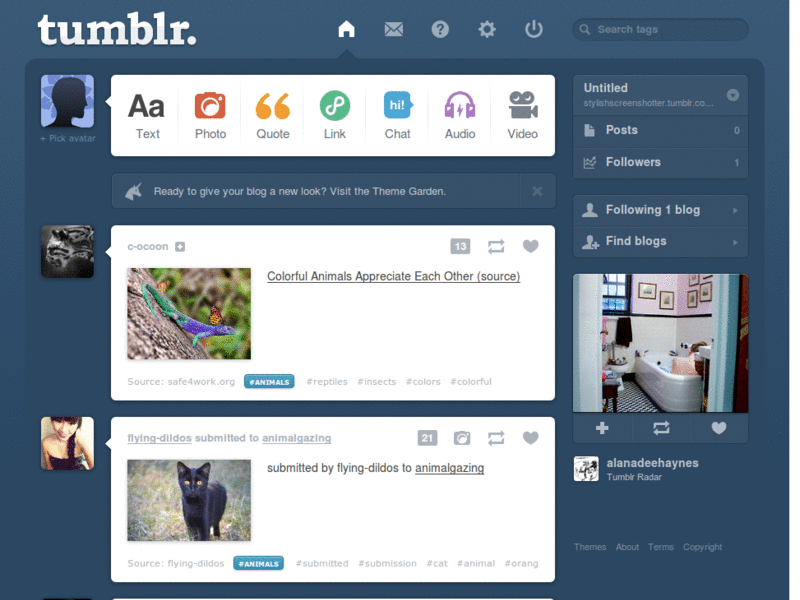Open Colorful Animals Appreciate Each Other link
The height and width of the screenshot is (600, 800).
click(393, 276)
